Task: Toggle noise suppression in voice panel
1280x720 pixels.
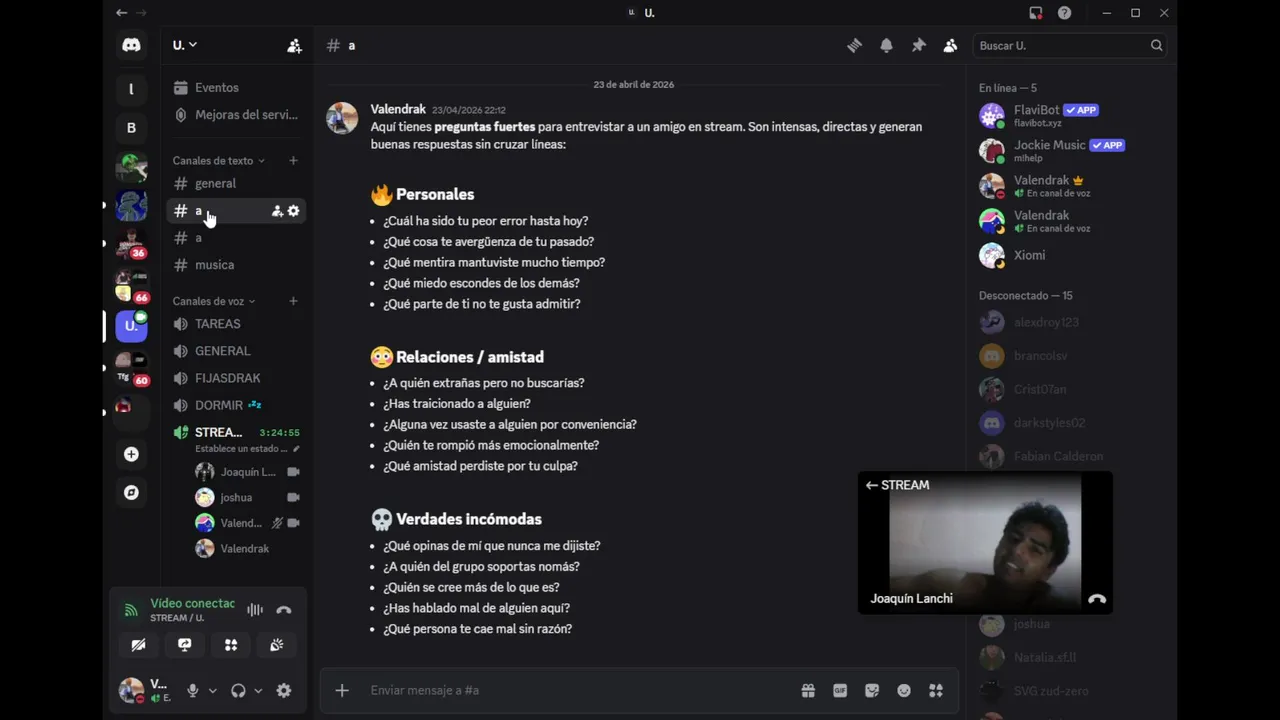Action: (255, 610)
